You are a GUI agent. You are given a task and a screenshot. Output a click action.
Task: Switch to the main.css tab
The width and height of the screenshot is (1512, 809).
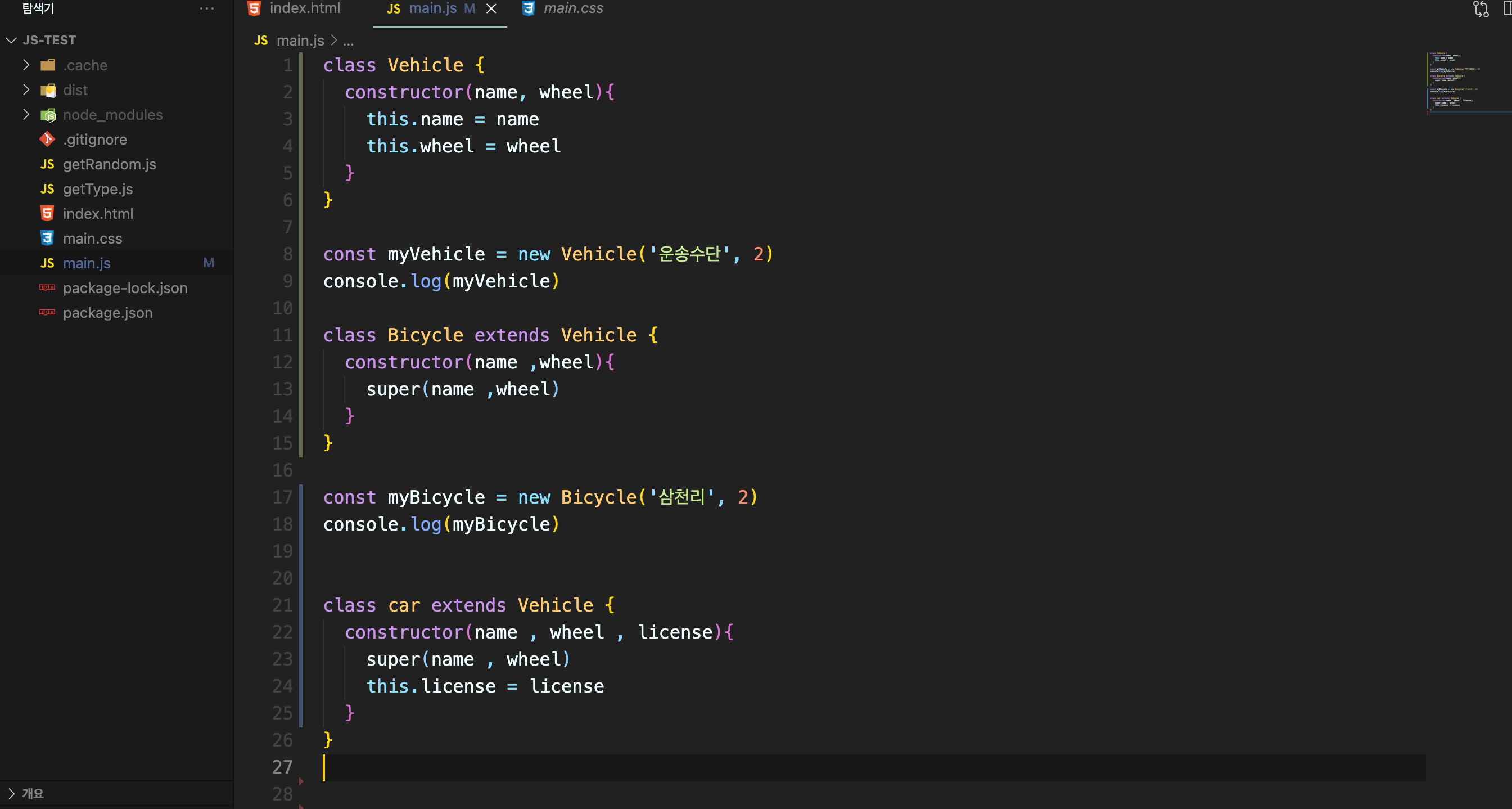point(572,8)
